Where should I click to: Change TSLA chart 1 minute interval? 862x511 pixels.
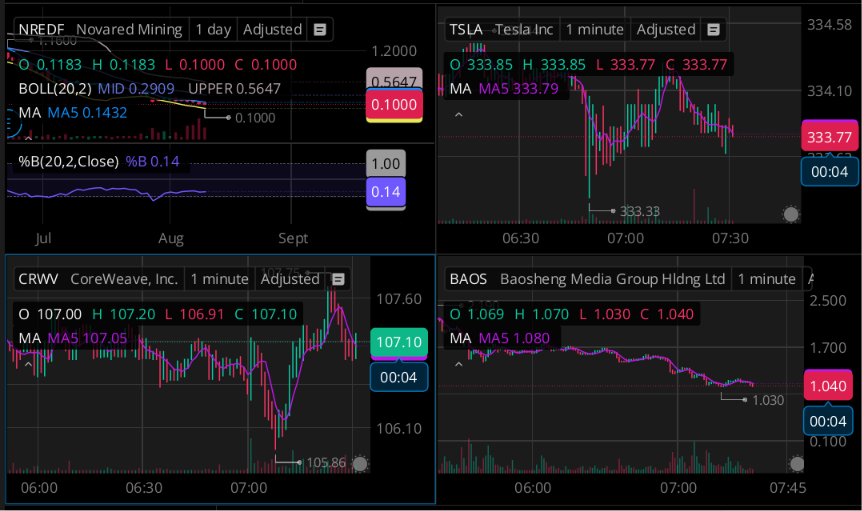594,30
